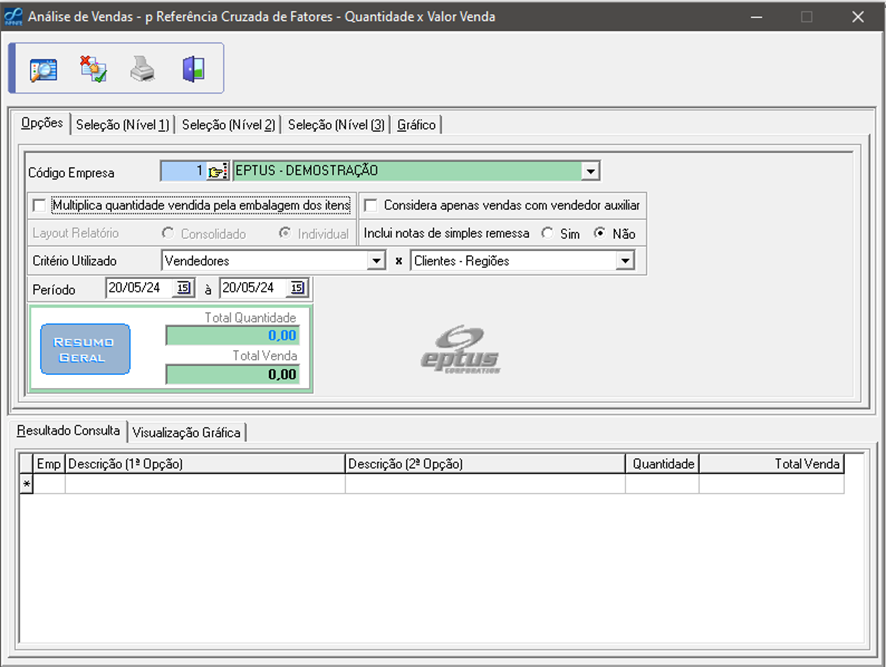Open the Vendedores criteria dropdown
Screen dimensions: 886x667
[376, 261]
